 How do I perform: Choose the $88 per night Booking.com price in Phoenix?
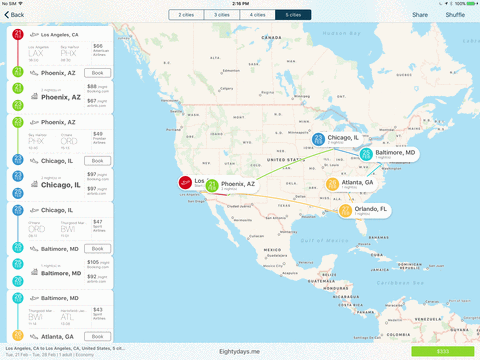pos(98,88)
